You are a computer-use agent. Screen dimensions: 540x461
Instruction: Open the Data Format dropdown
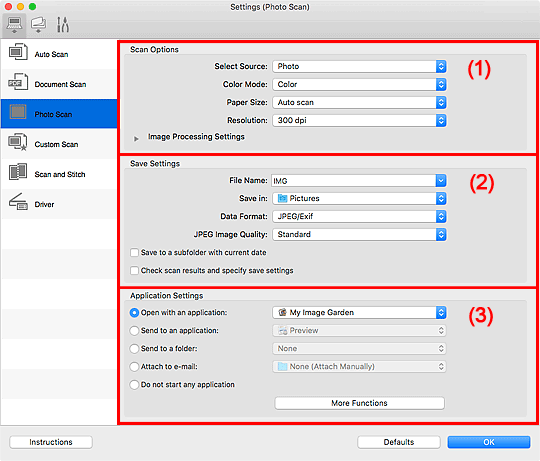[359, 216]
